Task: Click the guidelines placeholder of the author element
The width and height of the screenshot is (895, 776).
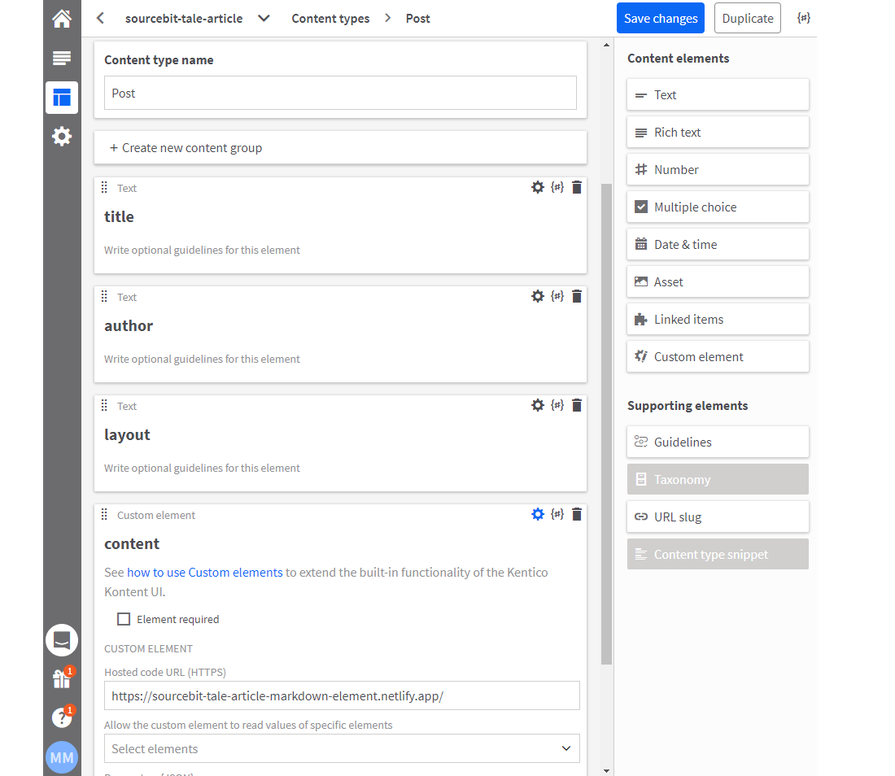Action: tap(202, 359)
